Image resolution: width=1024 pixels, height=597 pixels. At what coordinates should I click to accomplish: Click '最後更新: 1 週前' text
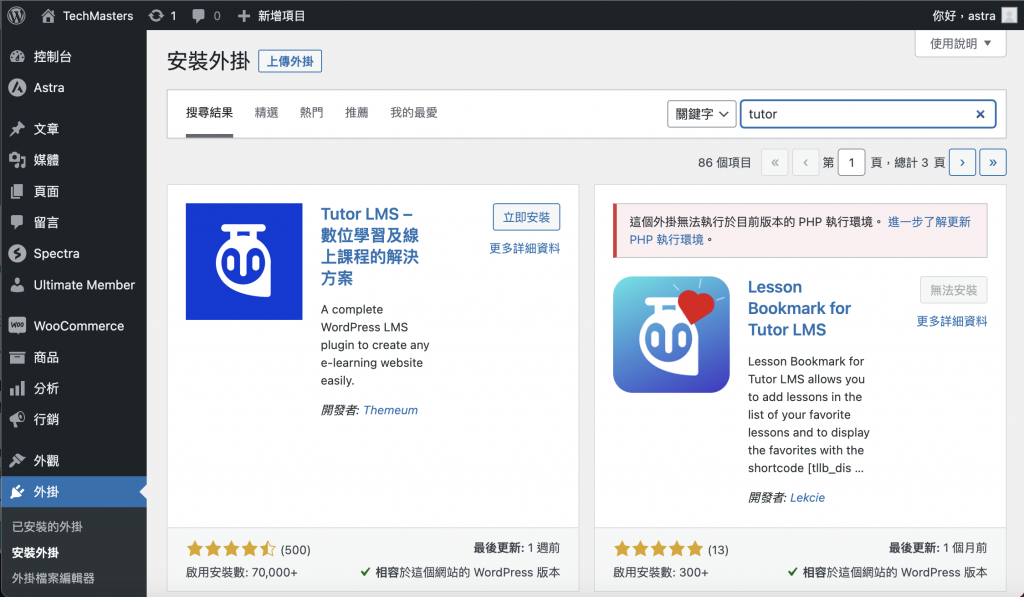point(517,547)
